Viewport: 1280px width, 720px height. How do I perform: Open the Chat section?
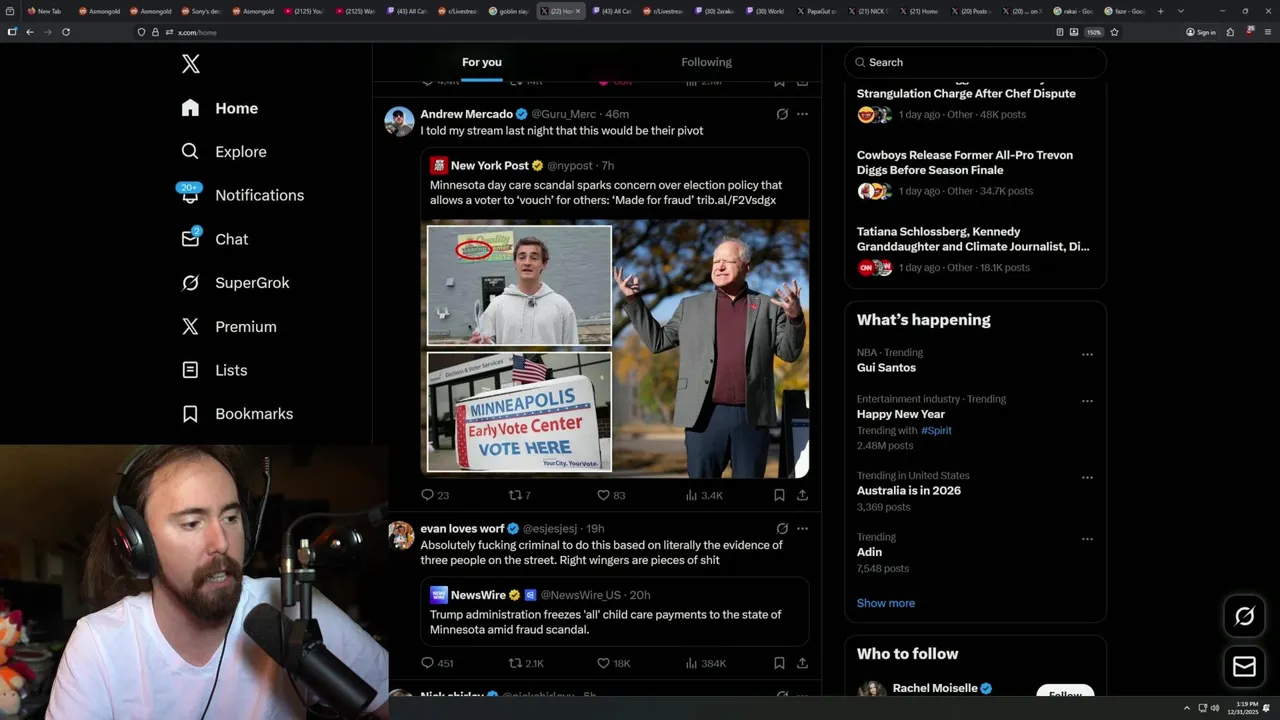[214, 239]
